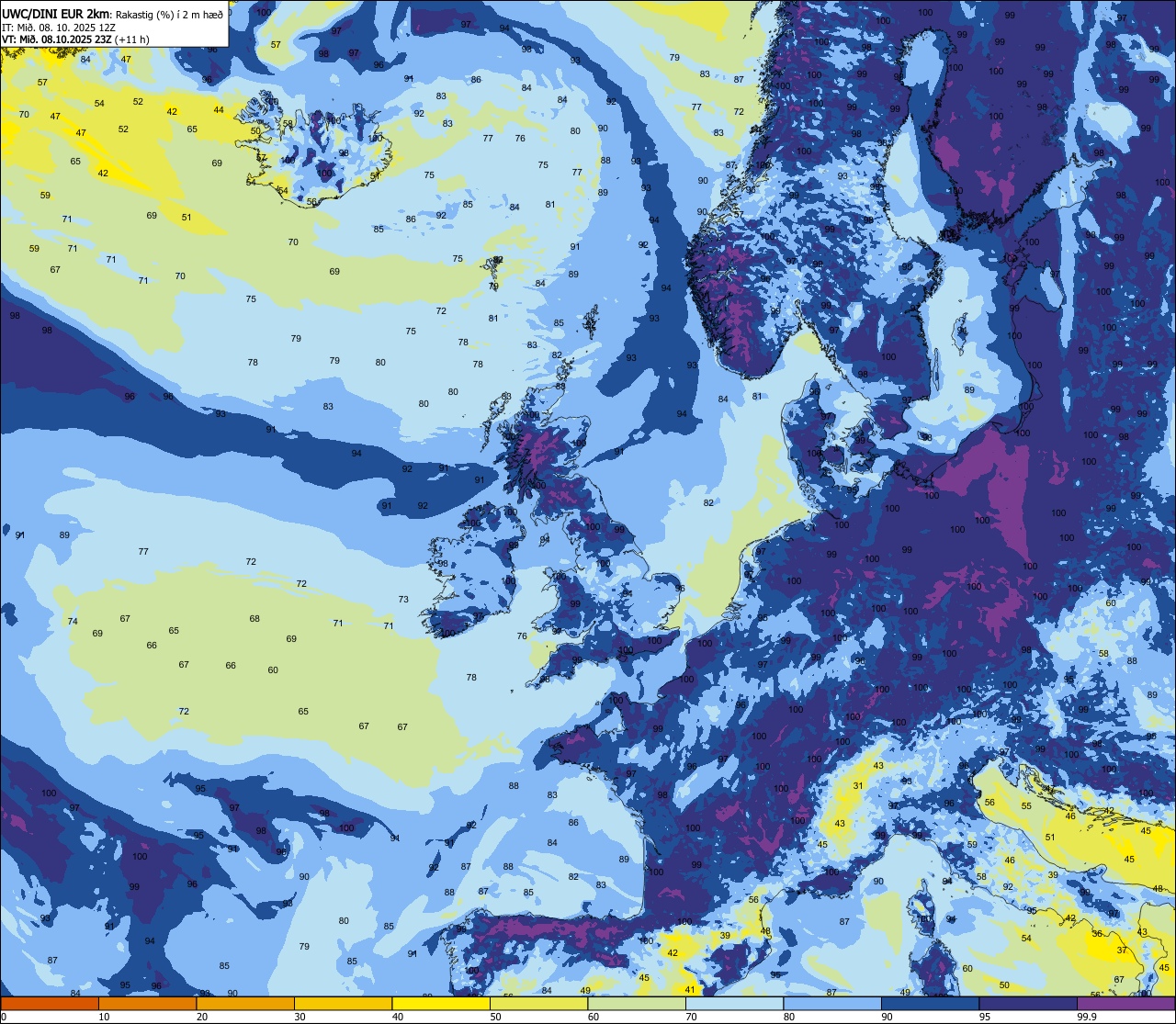Click the '31' humidity value over the Alps
The image size is (1176, 1024).
click(857, 785)
